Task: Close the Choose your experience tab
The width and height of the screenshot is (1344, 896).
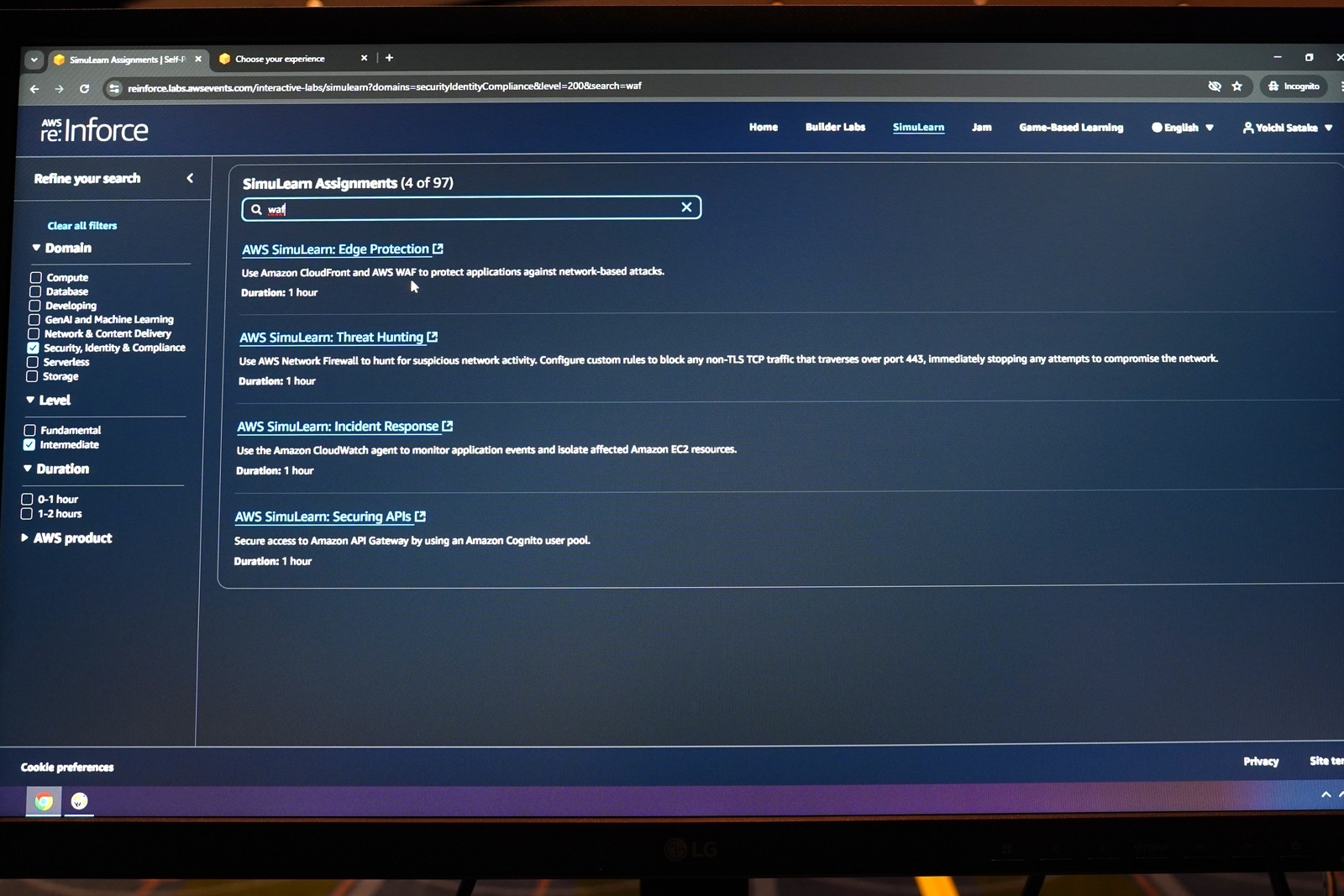Action: [364, 58]
